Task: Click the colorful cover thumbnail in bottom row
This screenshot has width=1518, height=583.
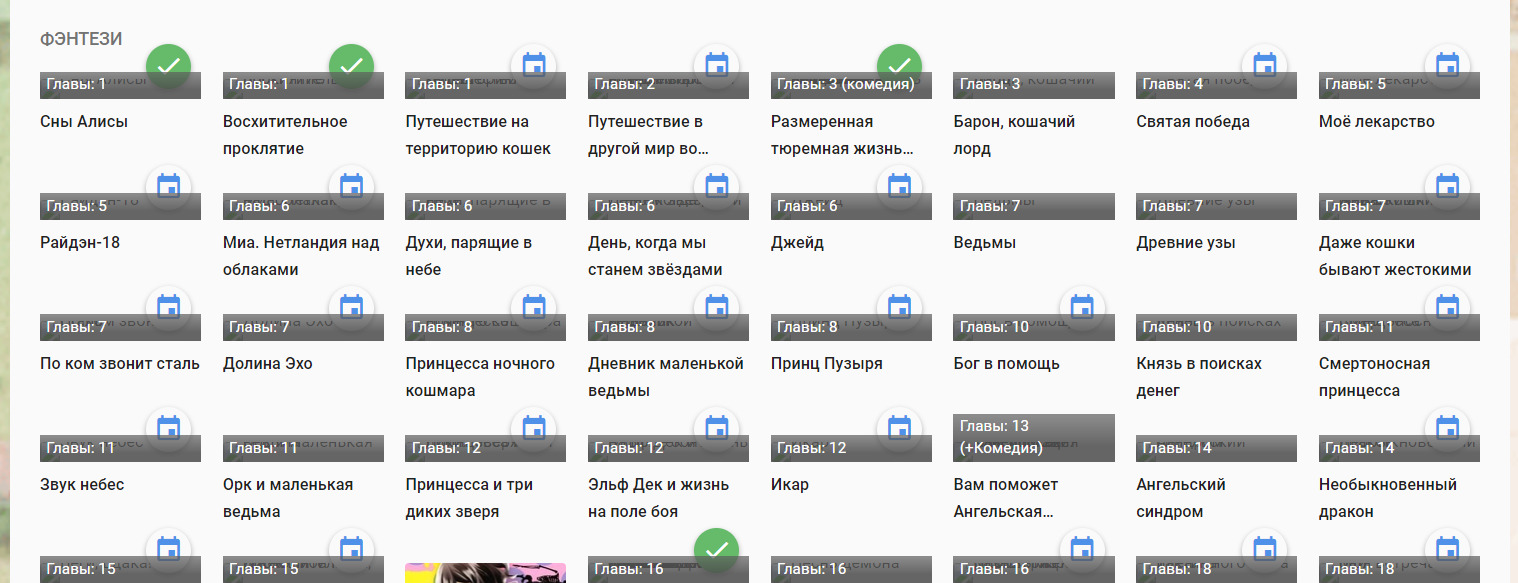Action: [485, 572]
